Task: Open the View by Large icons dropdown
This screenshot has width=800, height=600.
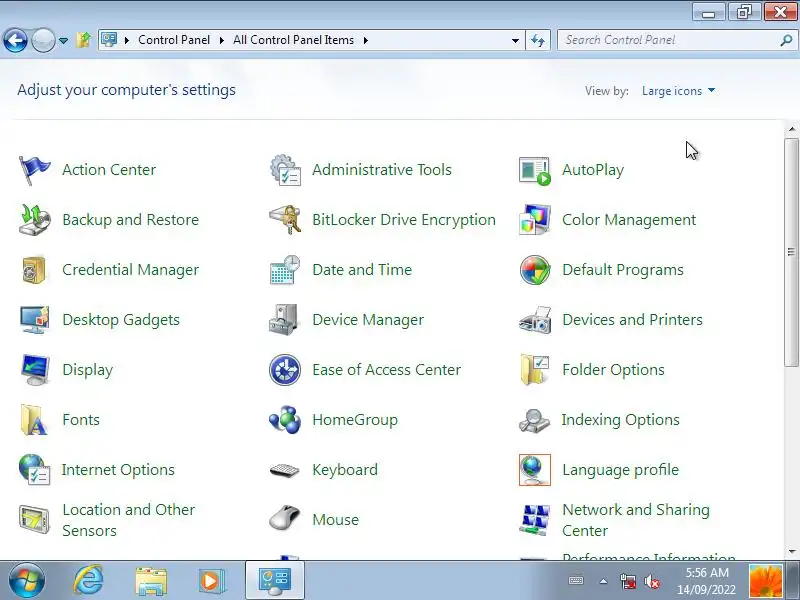Action: (x=678, y=91)
